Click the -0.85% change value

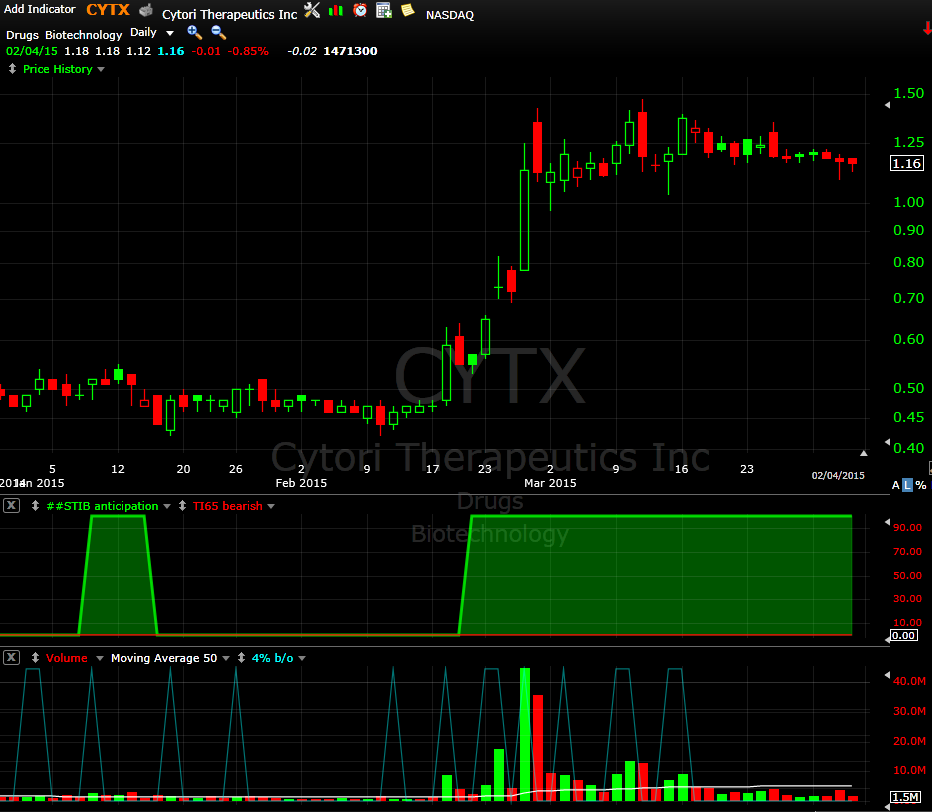[x=248, y=51]
